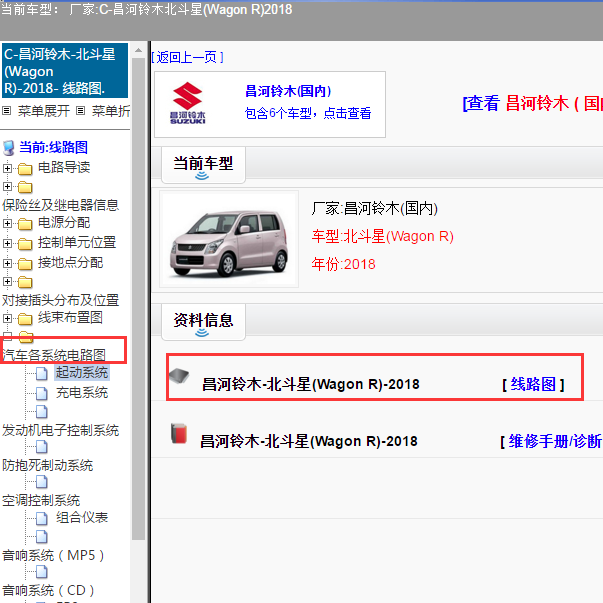
Task: Open the [线路图] link
Action: [x=533, y=384]
